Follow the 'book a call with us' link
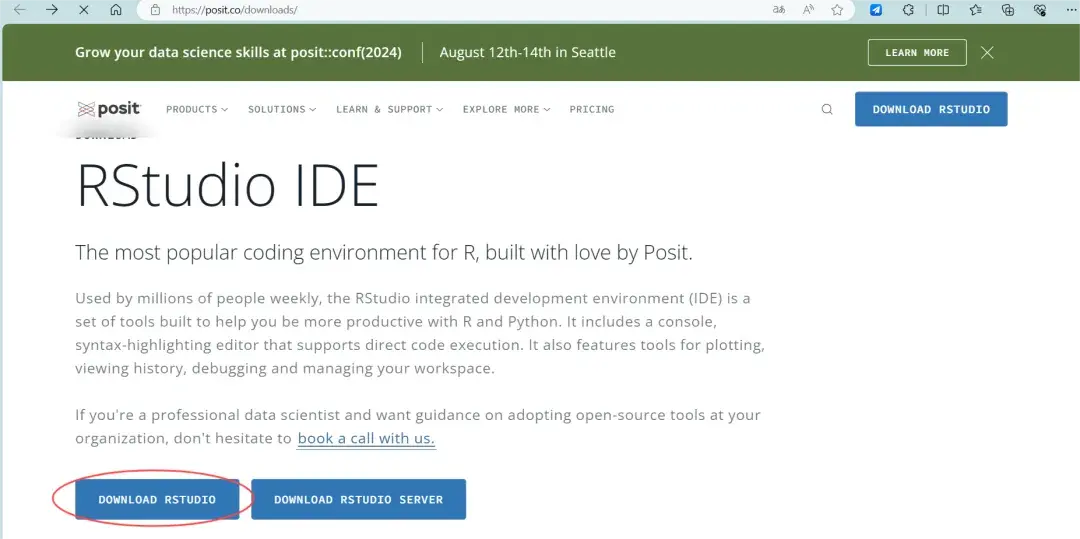The height and width of the screenshot is (539, 1080). point(366,438)
